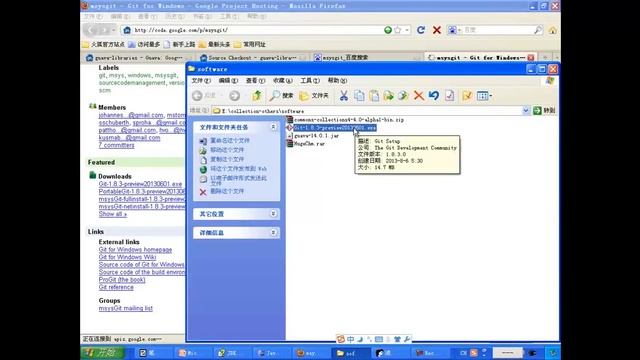Open the 文件(F) menu in software window

click(201, 80)
